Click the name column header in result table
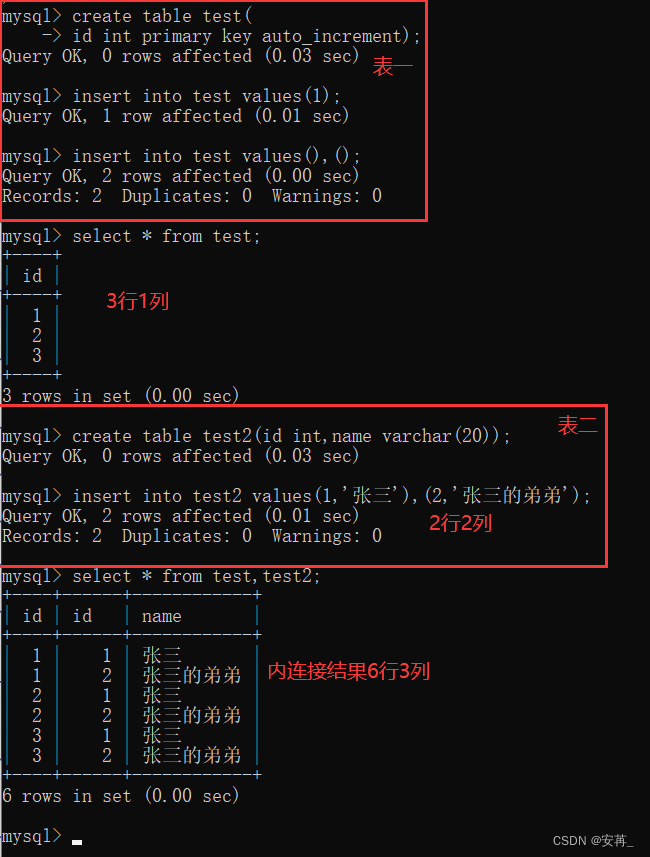Viewport: 650px width, 857px height. point(161,616)
